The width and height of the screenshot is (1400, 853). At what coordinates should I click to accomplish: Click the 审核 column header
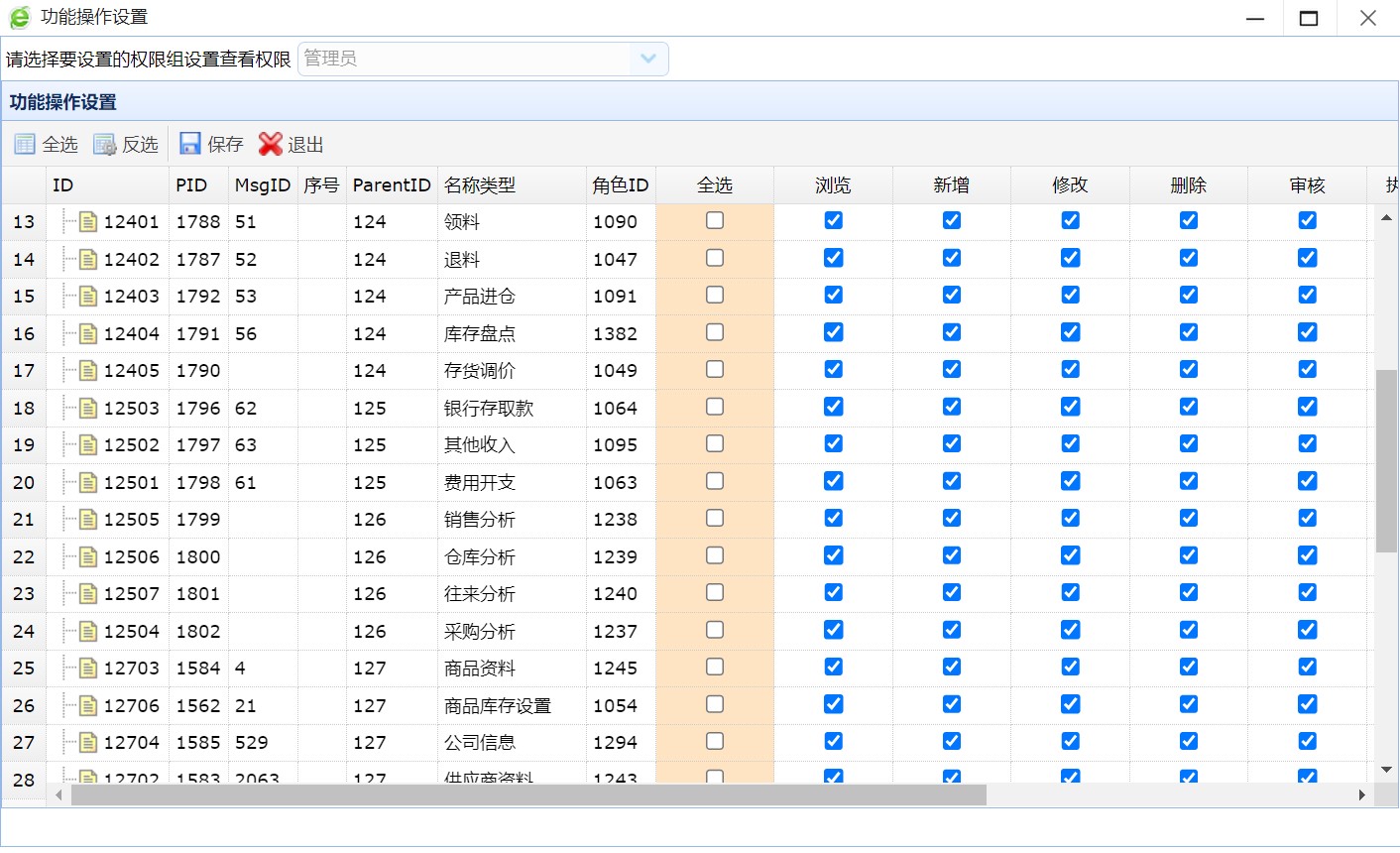coord(1307,185)
